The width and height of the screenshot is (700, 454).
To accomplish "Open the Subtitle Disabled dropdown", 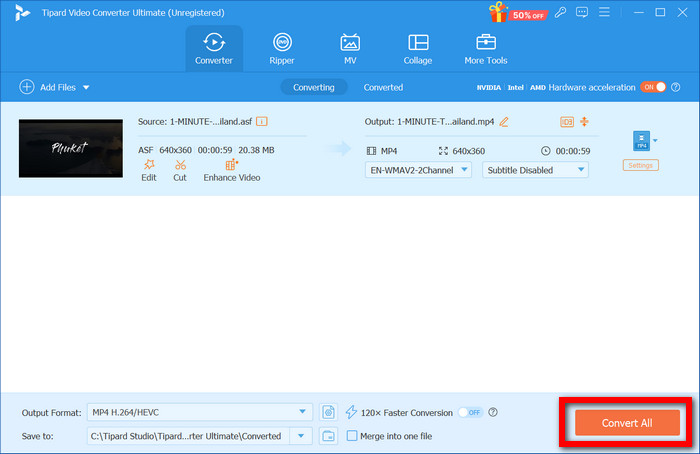I will coord(579,170).
